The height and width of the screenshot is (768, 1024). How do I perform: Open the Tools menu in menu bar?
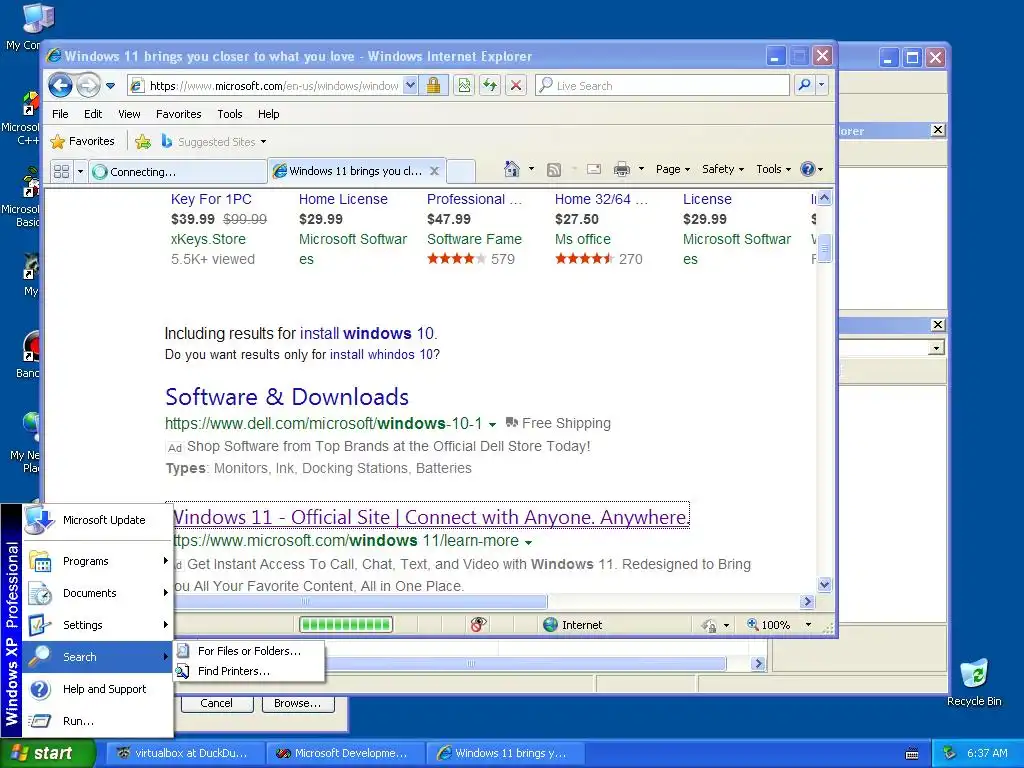(x=229, y=114)
